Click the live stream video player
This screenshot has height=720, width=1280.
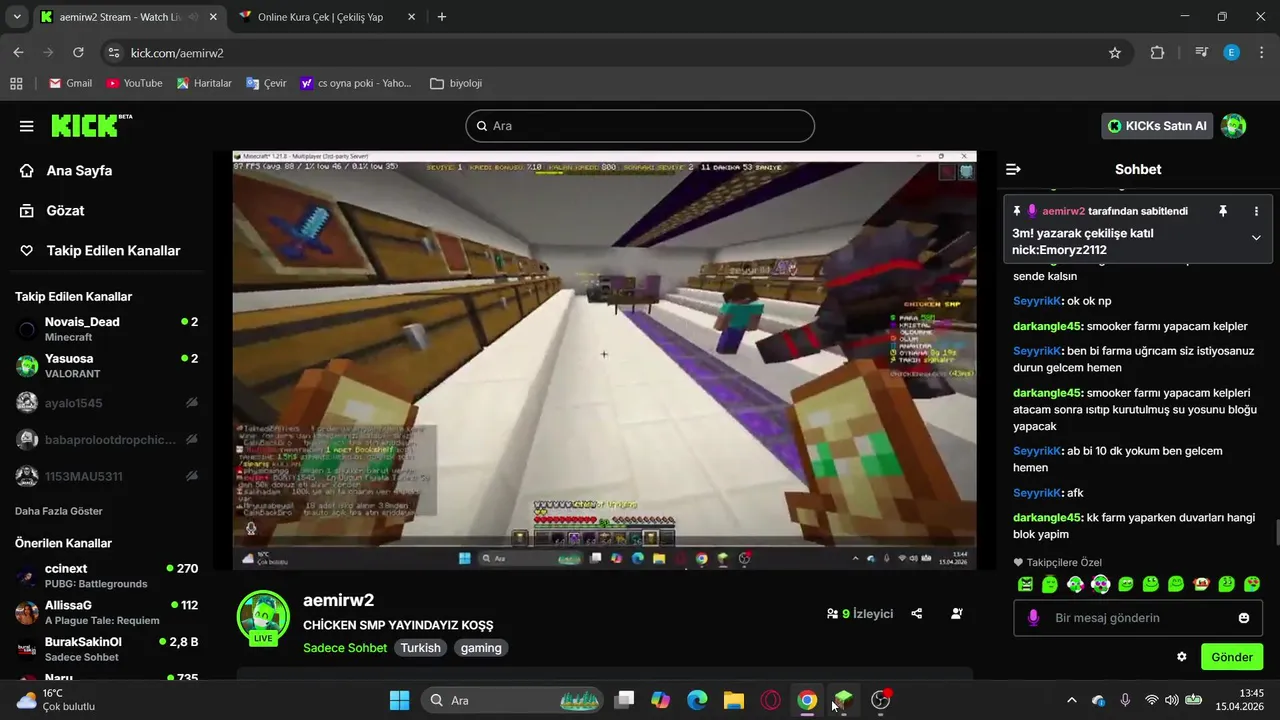click(604, 360)
